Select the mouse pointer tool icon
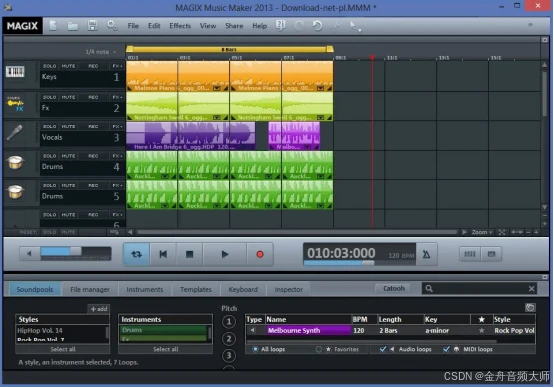 353,25
